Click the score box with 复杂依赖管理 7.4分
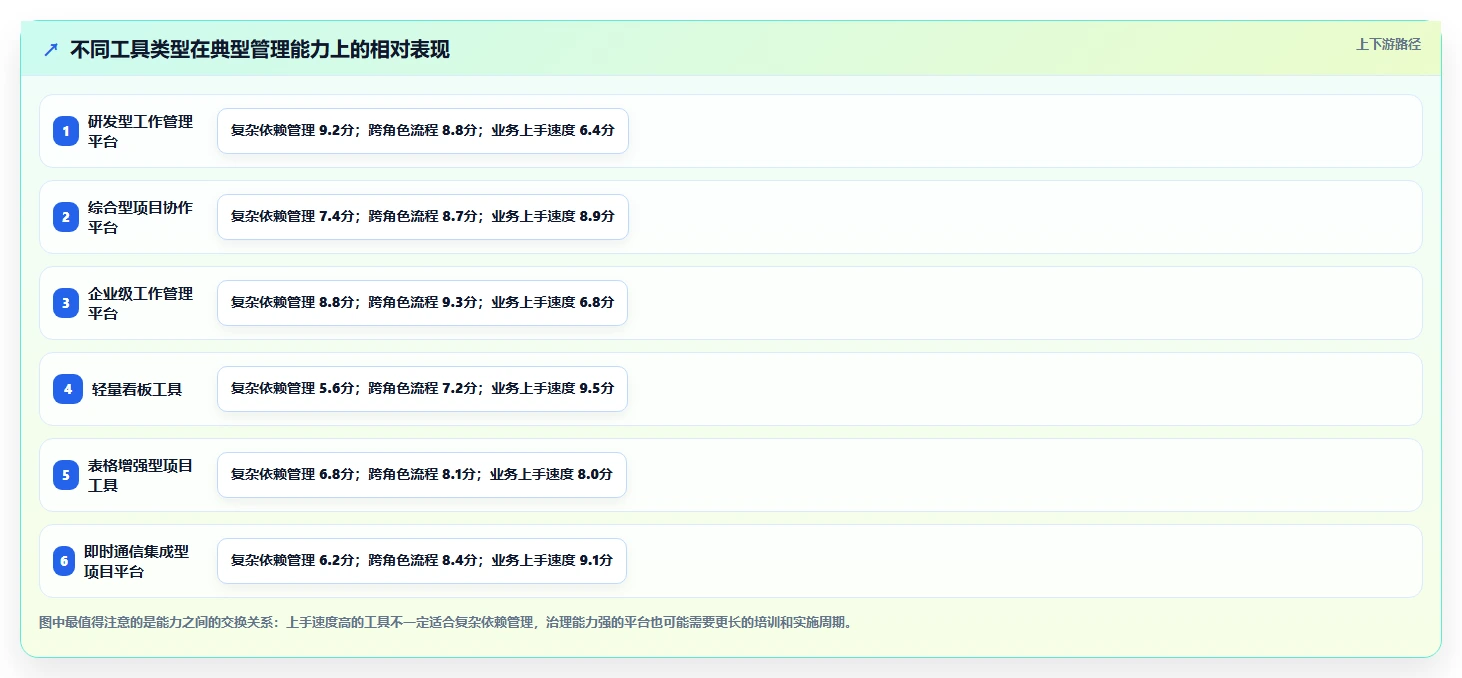The height and width of the screenshot is (678, 1462). click(x=423, y=217)
